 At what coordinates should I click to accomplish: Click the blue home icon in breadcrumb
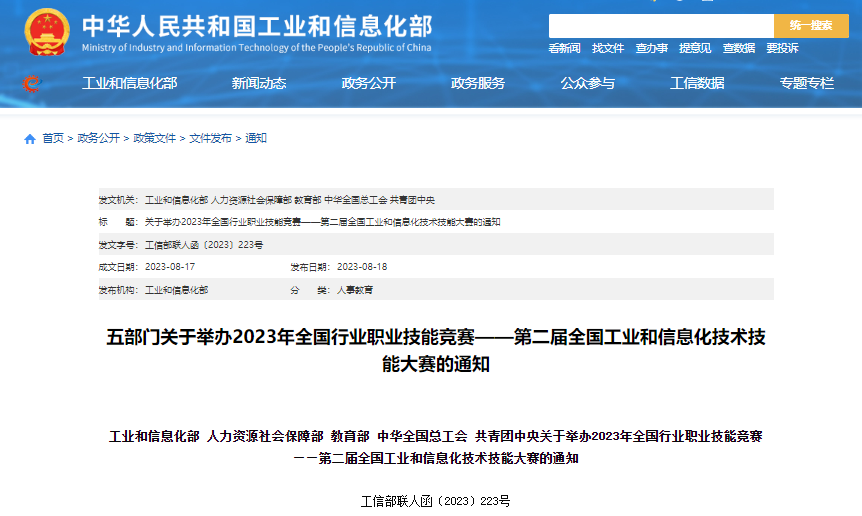(x=30, y=139)
